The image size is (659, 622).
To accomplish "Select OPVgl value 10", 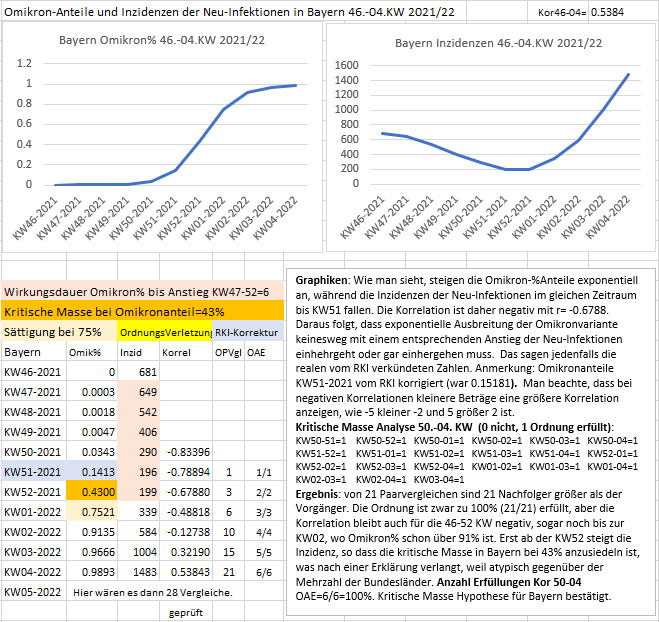I will click(228, 532).
